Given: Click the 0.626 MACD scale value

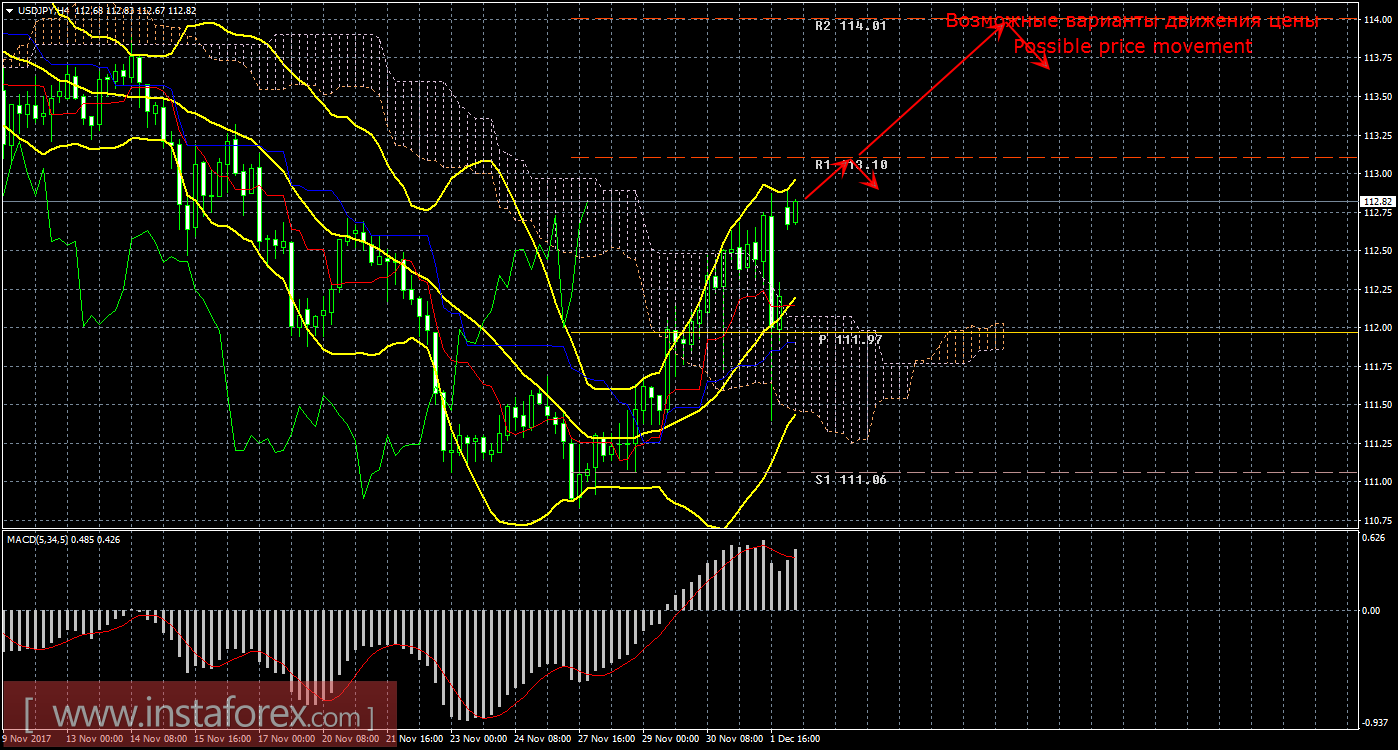Looking at the screenshot, I should coord(1374,537).
